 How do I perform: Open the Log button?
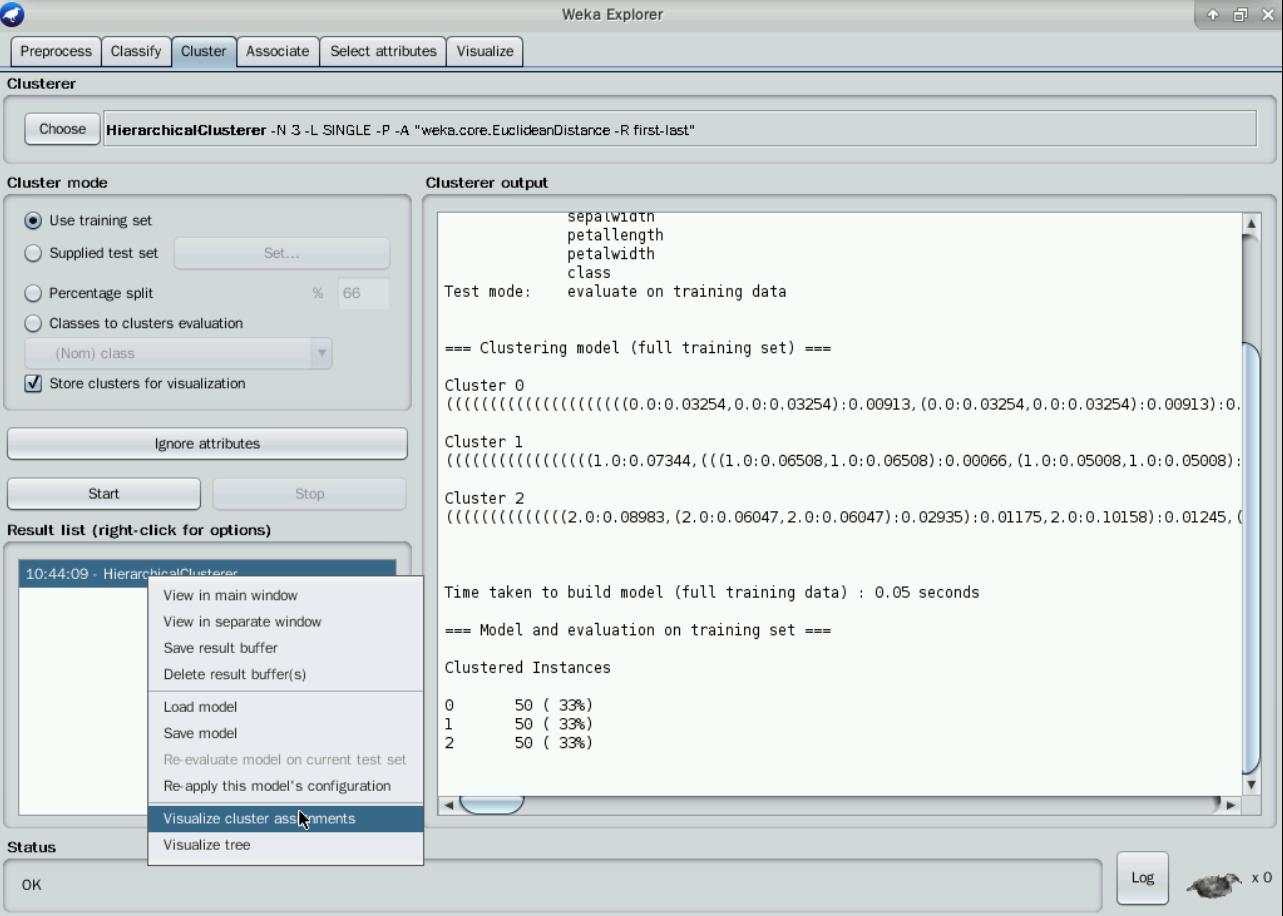1142,878
